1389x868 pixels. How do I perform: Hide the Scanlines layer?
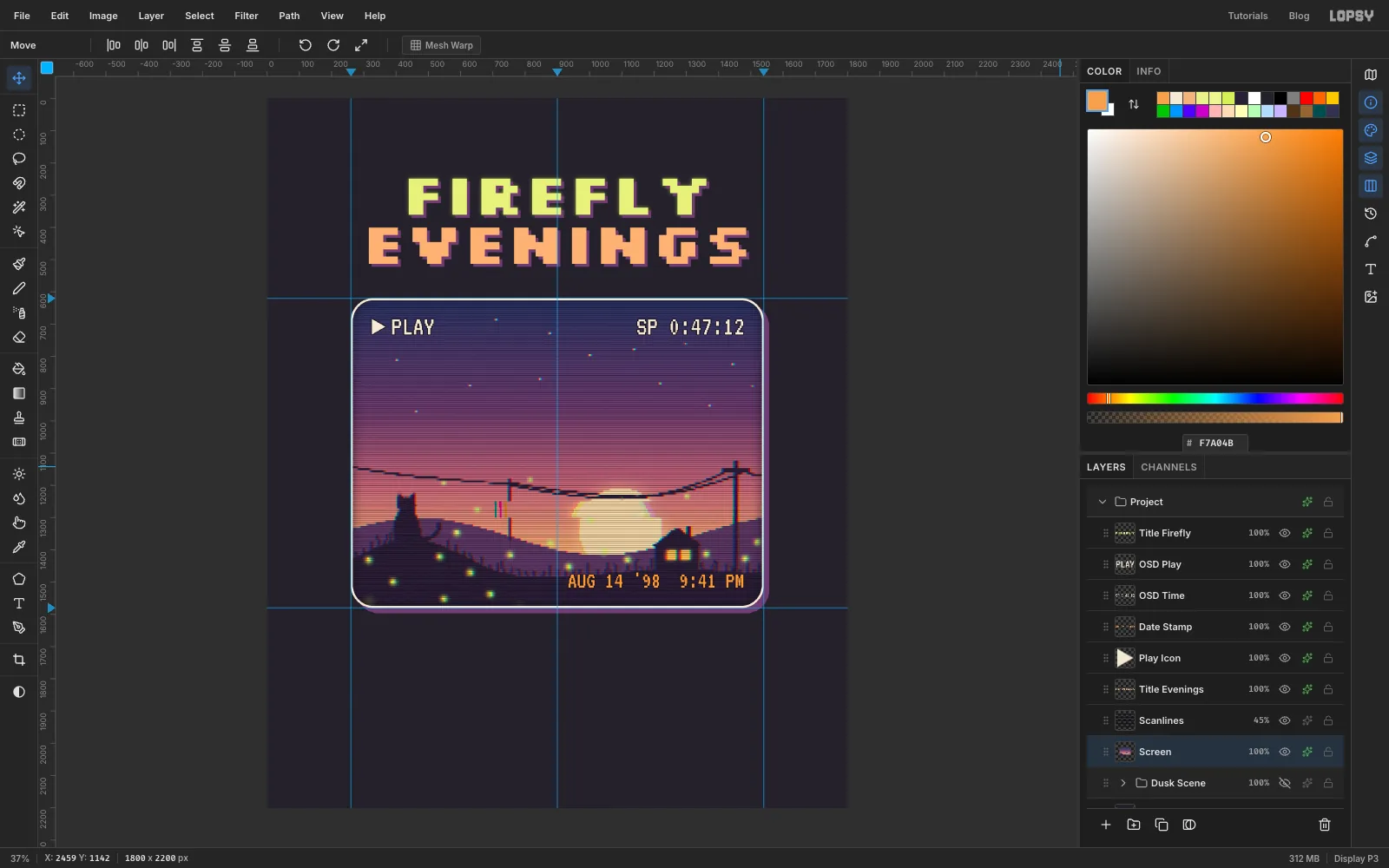pos(1285,720)
